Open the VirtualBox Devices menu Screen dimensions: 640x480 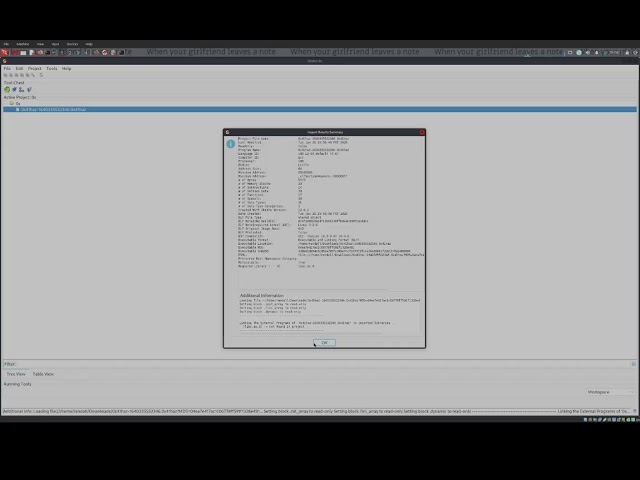pyautogui.click(x=72, y=44)
